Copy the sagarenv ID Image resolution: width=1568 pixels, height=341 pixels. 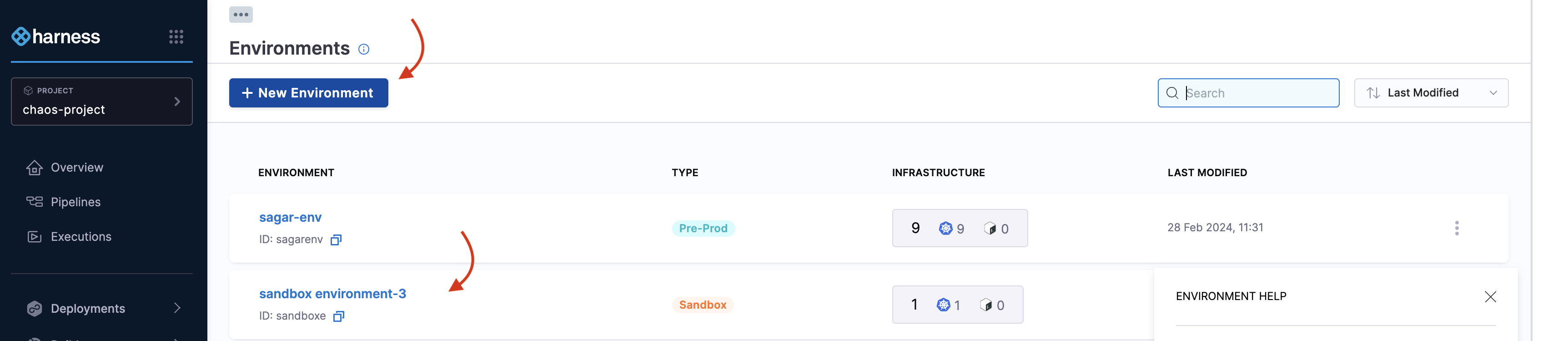tap(336, 240)
